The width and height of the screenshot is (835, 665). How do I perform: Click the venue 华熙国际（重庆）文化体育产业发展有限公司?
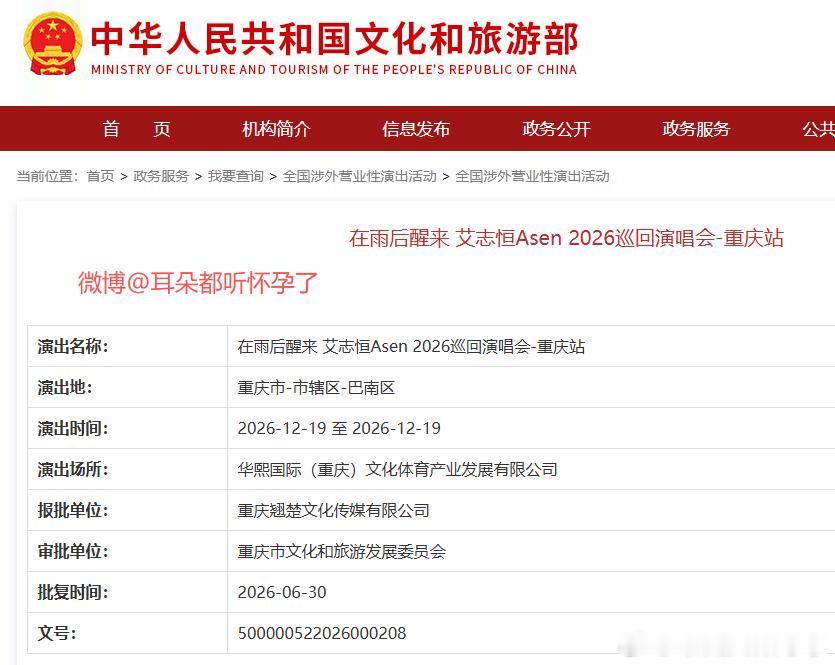[x=397, y=470]
